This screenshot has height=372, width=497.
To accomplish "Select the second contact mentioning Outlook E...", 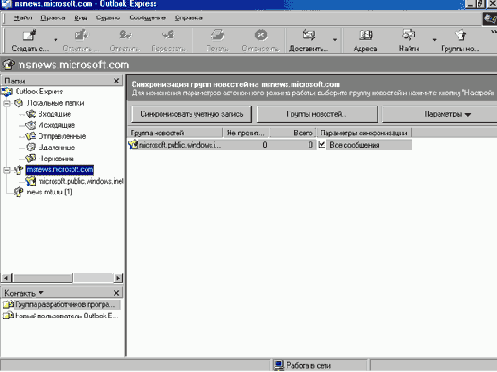I will coord(61,315).
